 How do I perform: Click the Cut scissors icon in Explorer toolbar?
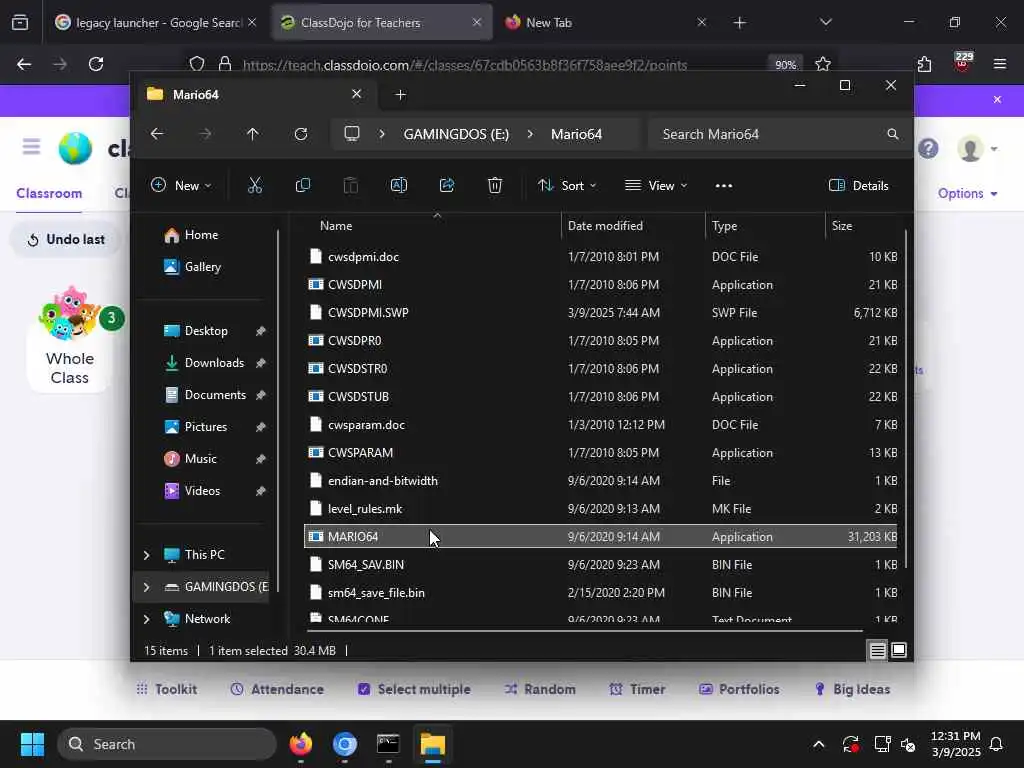point(255,185)
